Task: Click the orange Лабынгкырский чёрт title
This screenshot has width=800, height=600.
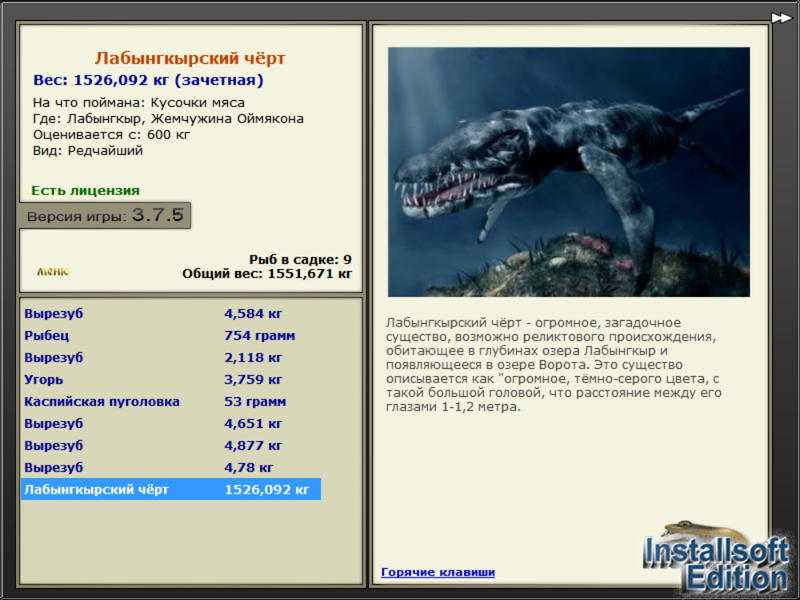Action: click(x=190, y=58)
